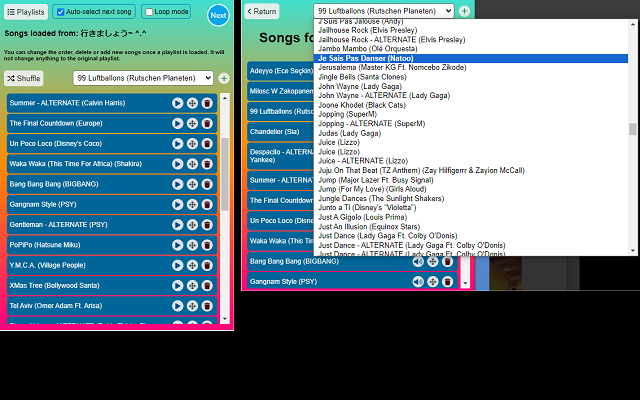Choose Just A Gigolo (Louis Prima)
The width and height of the screenshot is (640, 400).
[471, 218]
